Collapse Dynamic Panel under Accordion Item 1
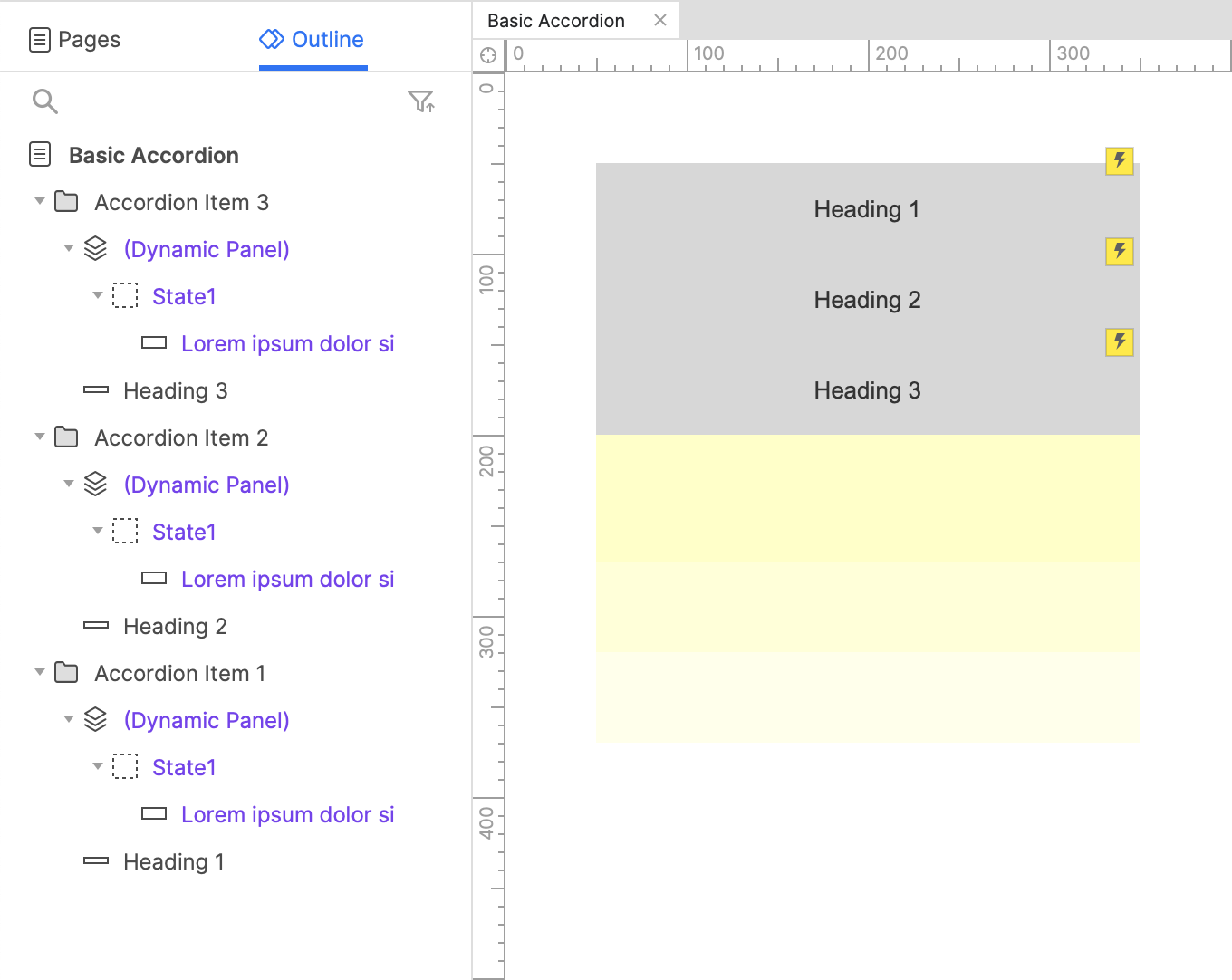Image resolution: width=1232 pixels, height=980 pixels. coord(68,719)
